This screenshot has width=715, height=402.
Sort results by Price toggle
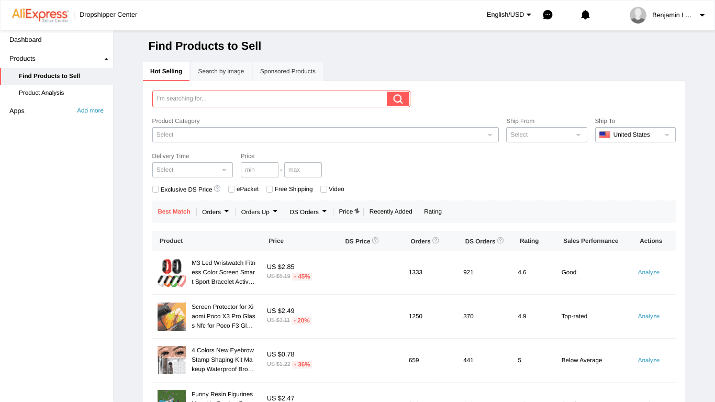click(x=349, y=211)
